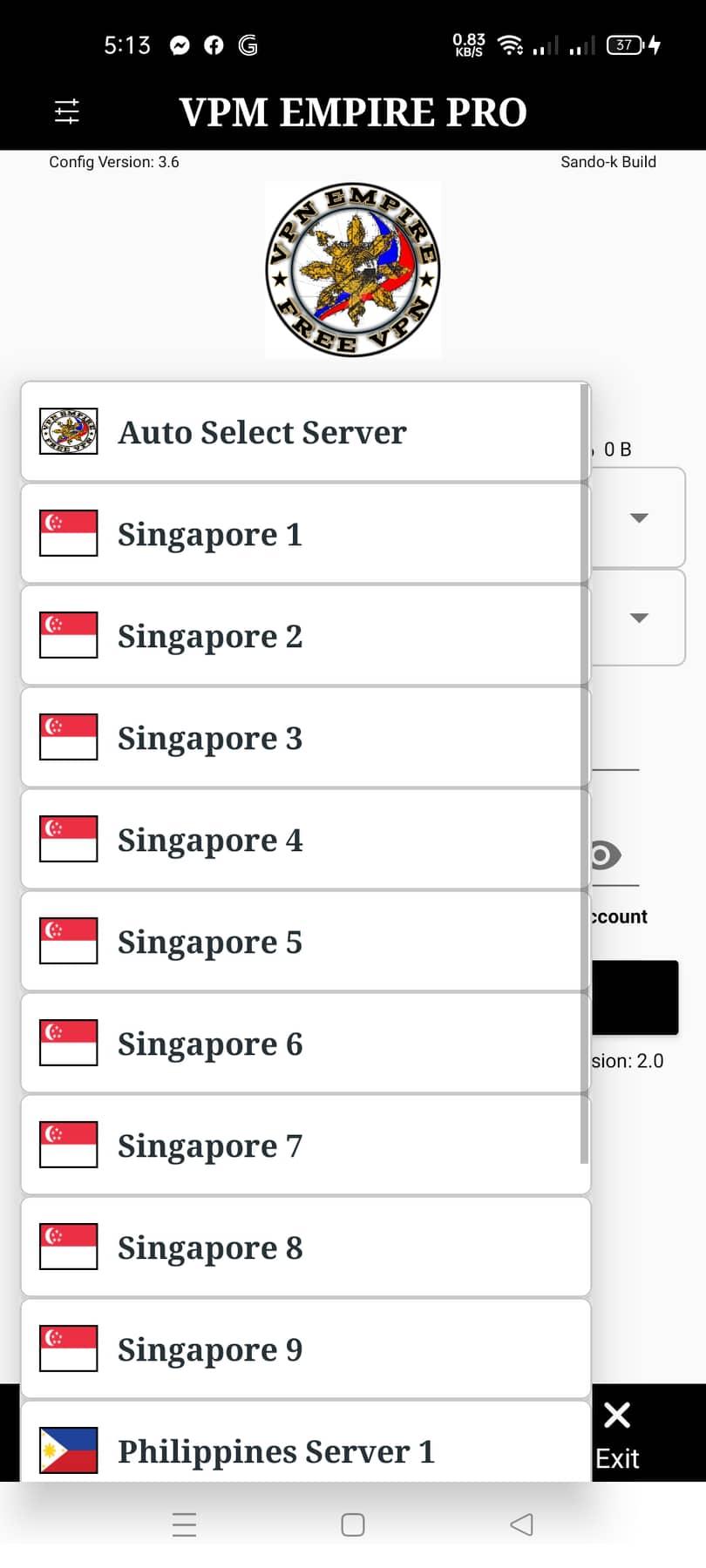
Task: Tap Android home square button
Action: coord(353,1524)
